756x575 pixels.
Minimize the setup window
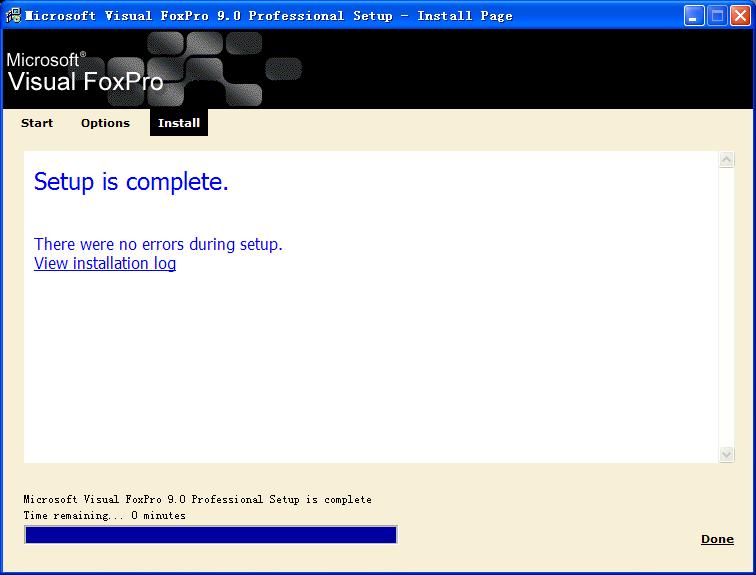(x=694, y=16)
